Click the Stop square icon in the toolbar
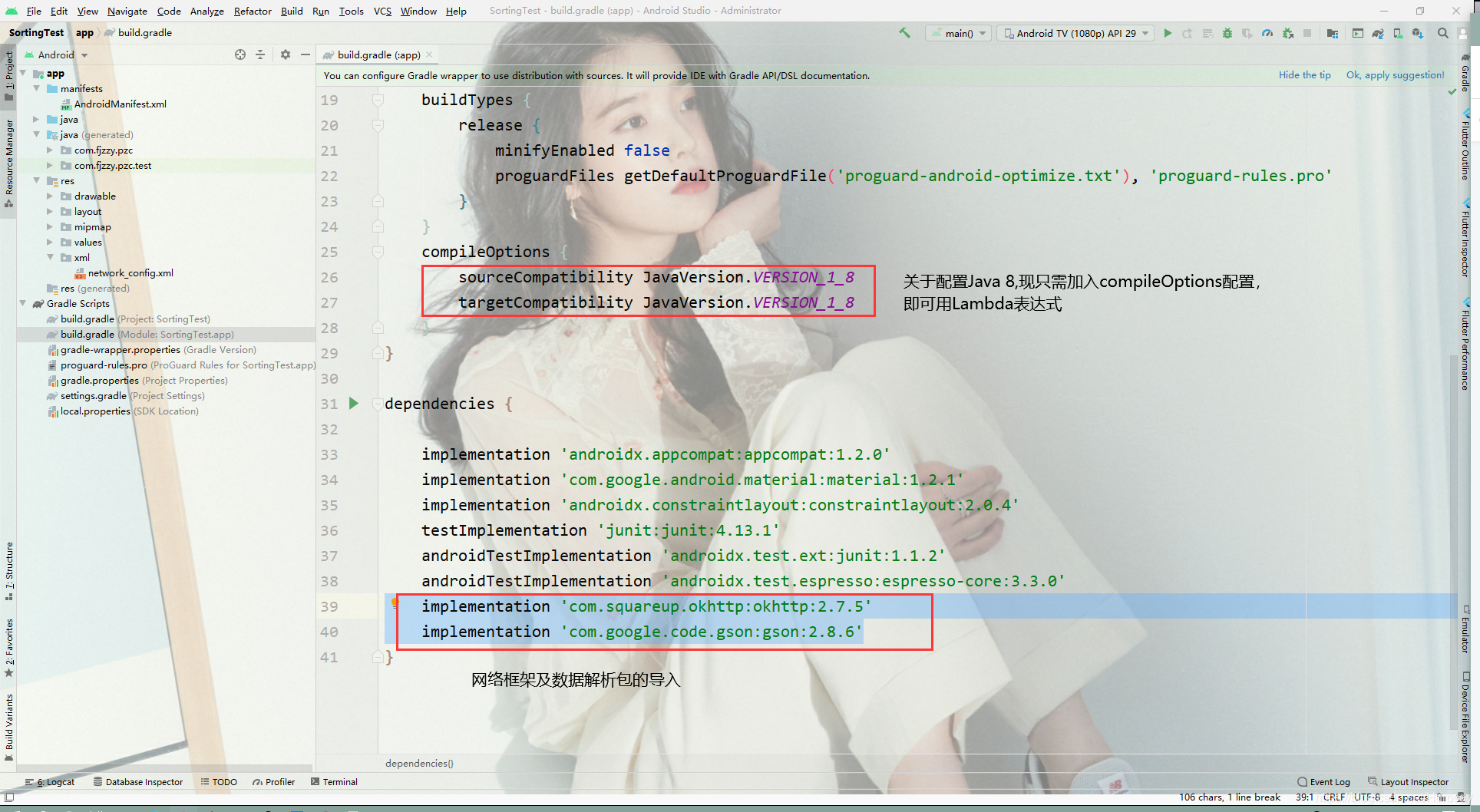The height and width of the screenshot is (812, 1480). point(1307,33)
